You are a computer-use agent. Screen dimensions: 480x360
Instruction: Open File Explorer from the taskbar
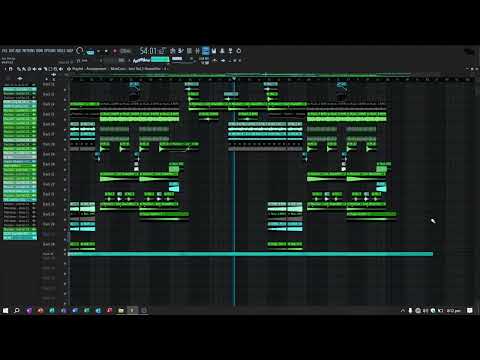coord(121,310)
